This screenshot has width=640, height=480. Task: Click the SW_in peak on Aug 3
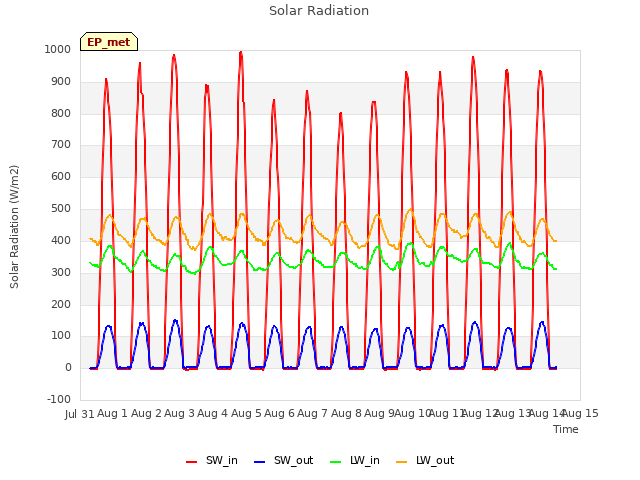[174, 55]
